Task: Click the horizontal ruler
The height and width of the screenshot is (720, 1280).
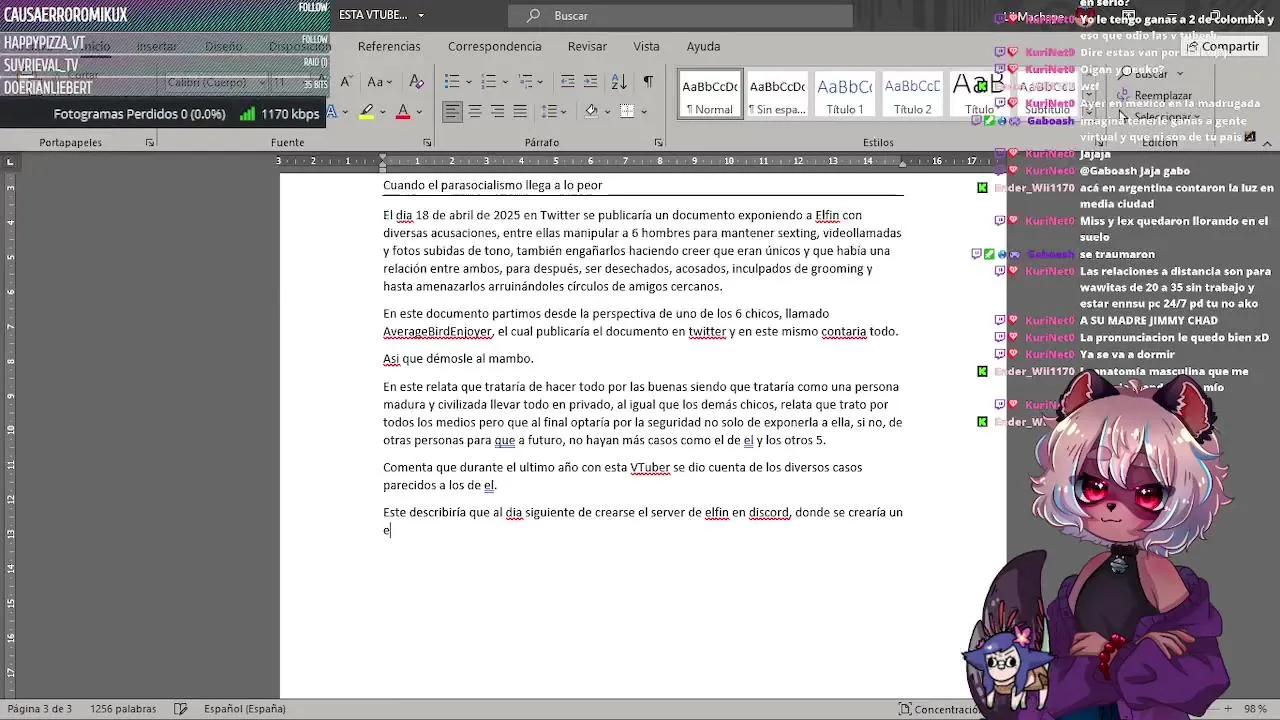Action: (x=643, y=161)
